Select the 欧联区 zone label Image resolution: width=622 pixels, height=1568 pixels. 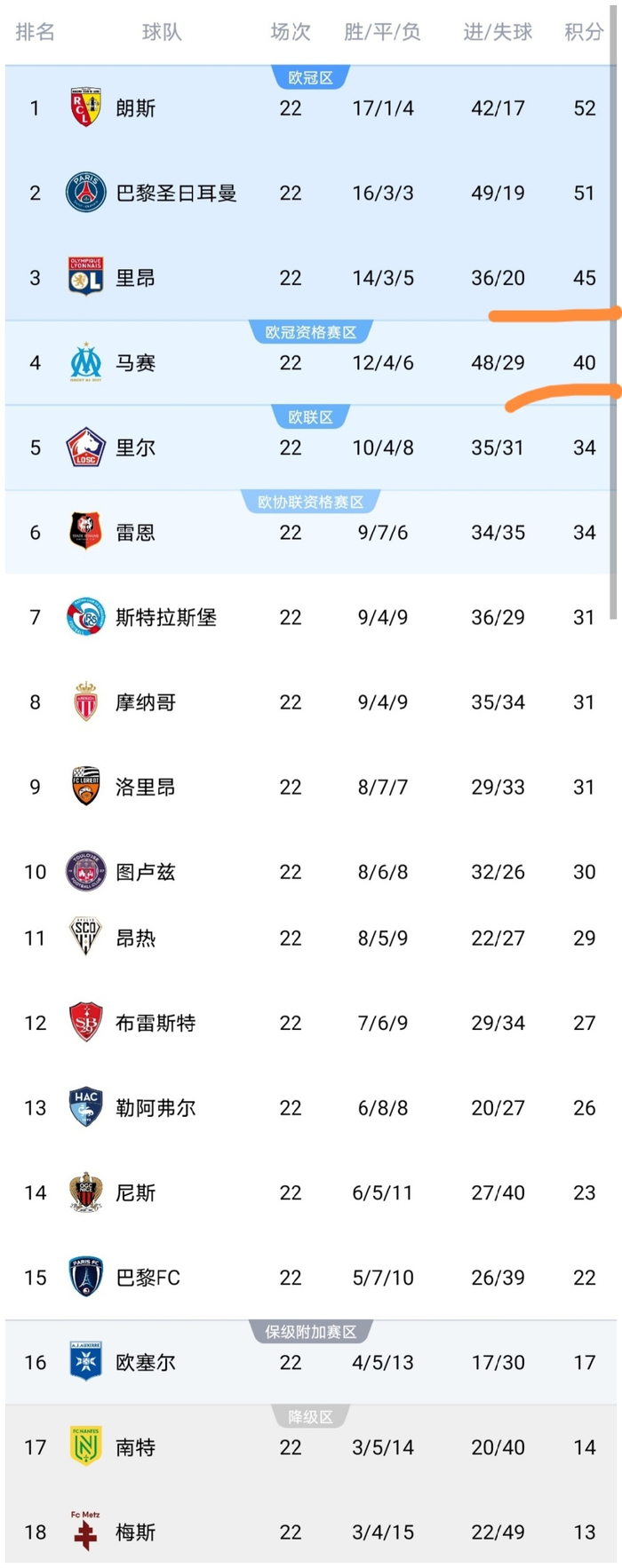pyautogui.click(x=310, y=417)
